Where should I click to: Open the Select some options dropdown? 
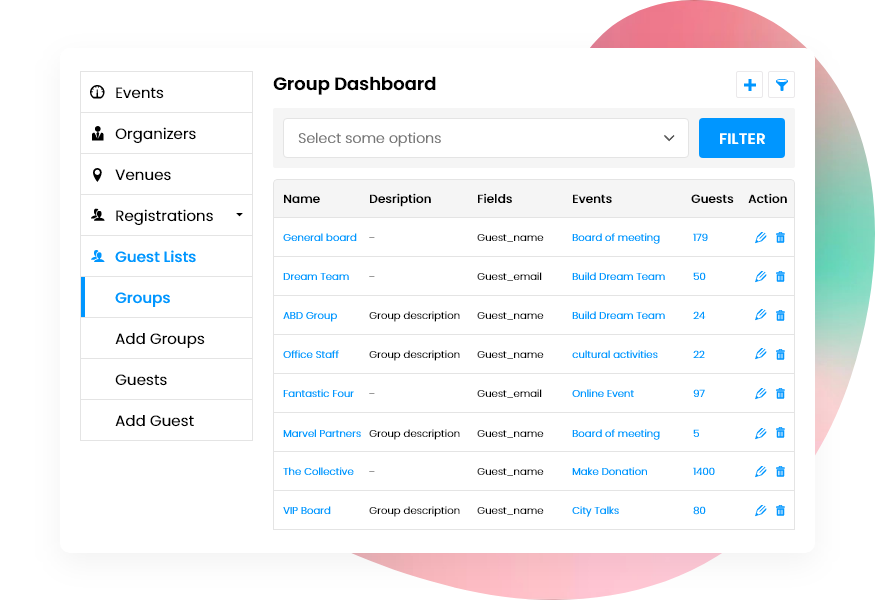(x=486, y=138)
